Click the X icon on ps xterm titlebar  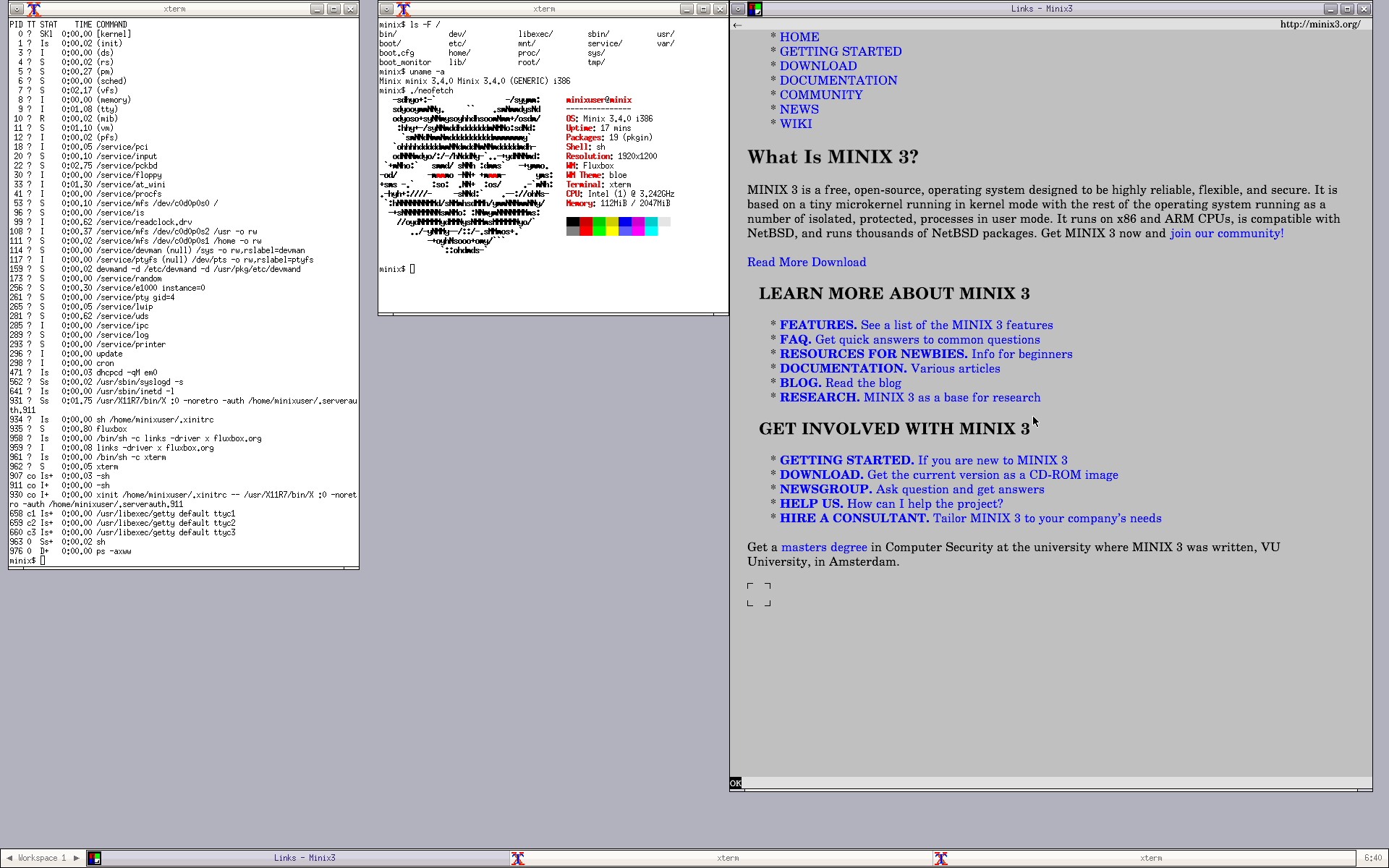34,9
